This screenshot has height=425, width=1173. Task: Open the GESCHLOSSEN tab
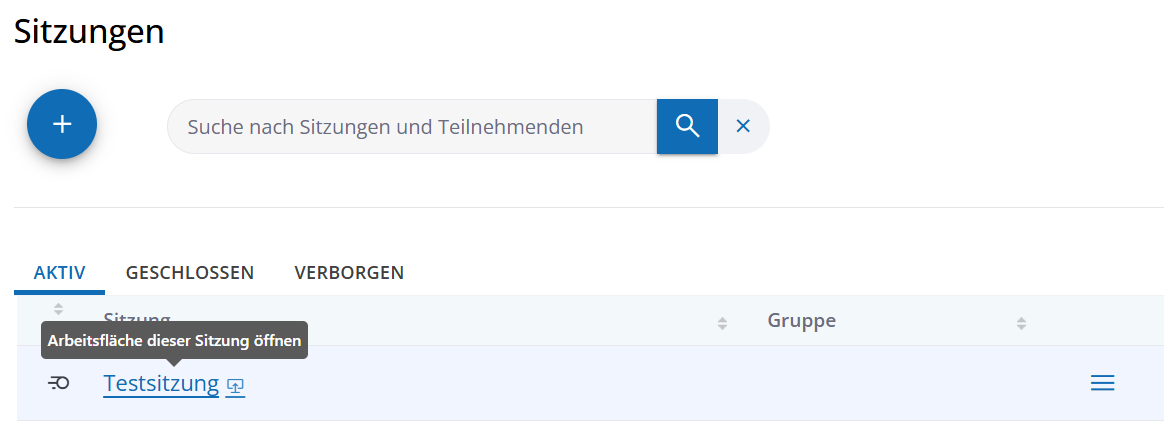click(x=190, y=272)
